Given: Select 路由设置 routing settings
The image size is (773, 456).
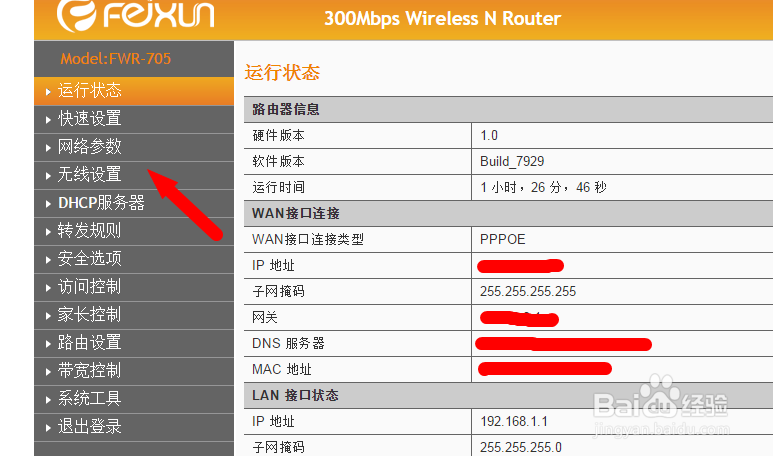Looking at the screenshot, I should coord(134,343).
